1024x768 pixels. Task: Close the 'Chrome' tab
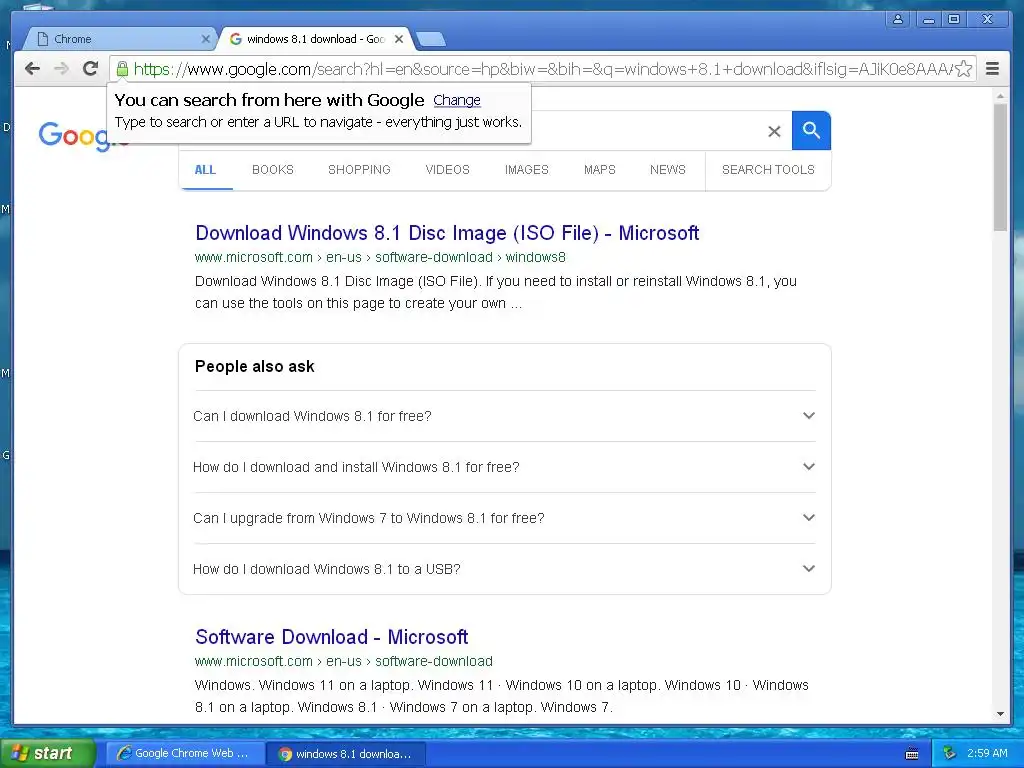coord(206,39)
